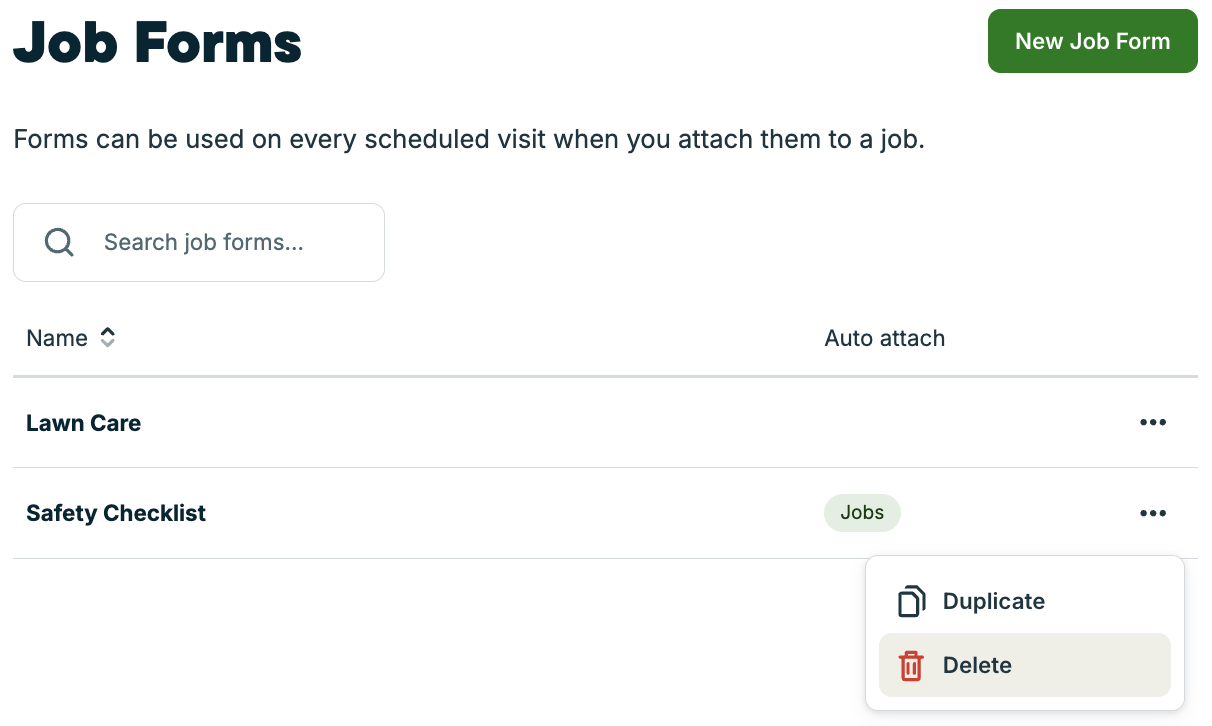Focus the Search job forms field
Image resolution: width=1212 pixels, height=726 pixels.
pyautogui.click(x=230, y=243)
